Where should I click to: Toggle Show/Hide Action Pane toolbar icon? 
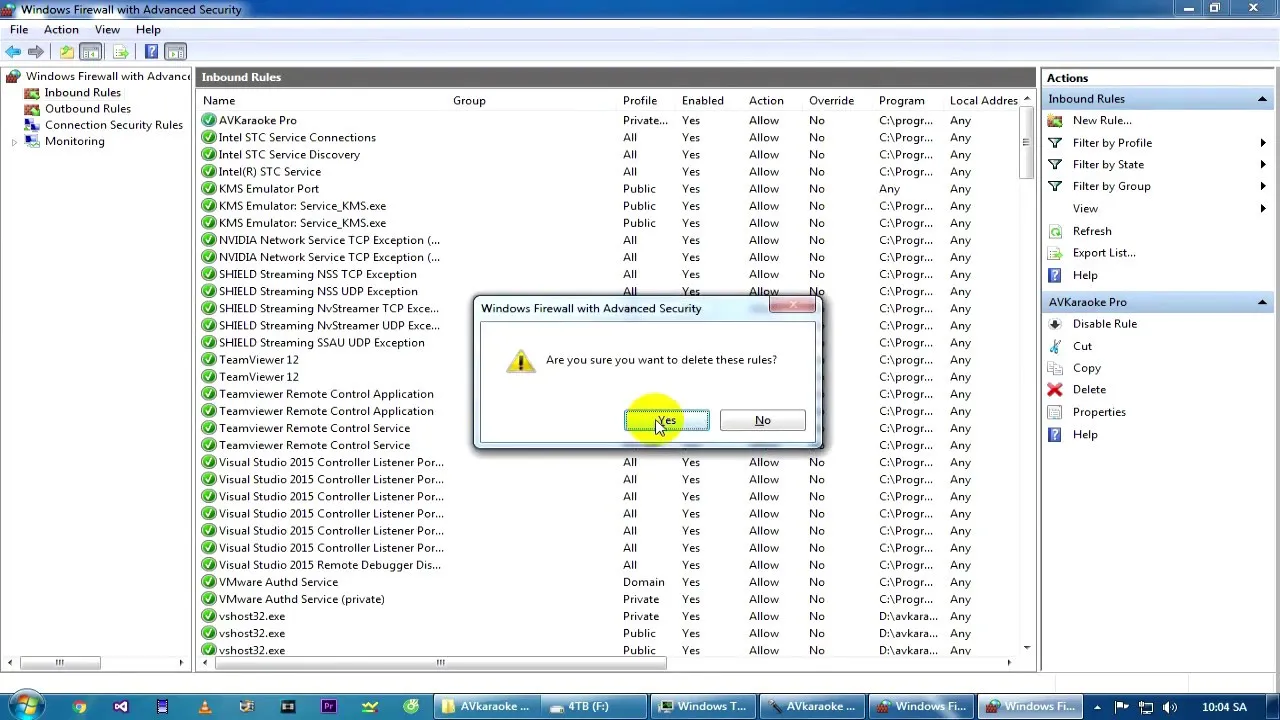tap(175, 52)
